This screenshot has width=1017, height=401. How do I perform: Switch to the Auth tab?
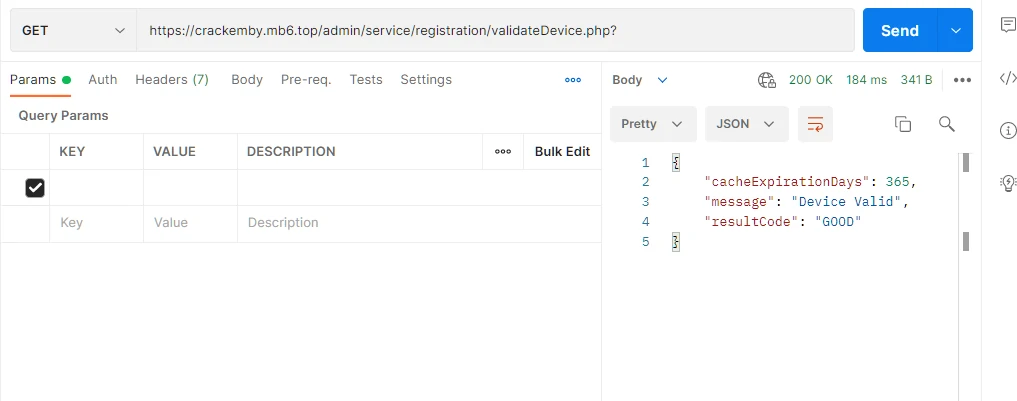(x=102, y=79)
